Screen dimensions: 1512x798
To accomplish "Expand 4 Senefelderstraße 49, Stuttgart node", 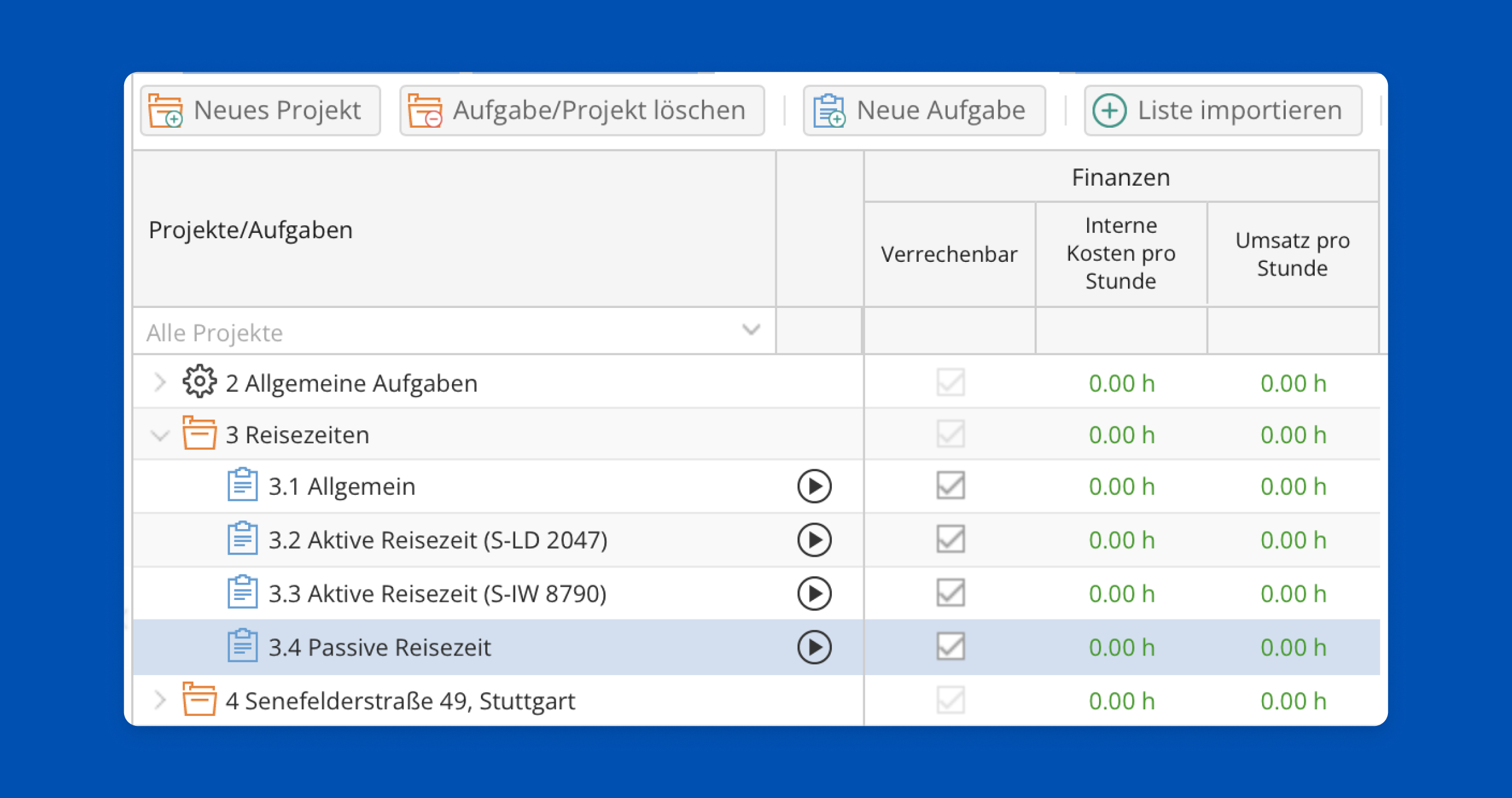I will tap(160, 700).
